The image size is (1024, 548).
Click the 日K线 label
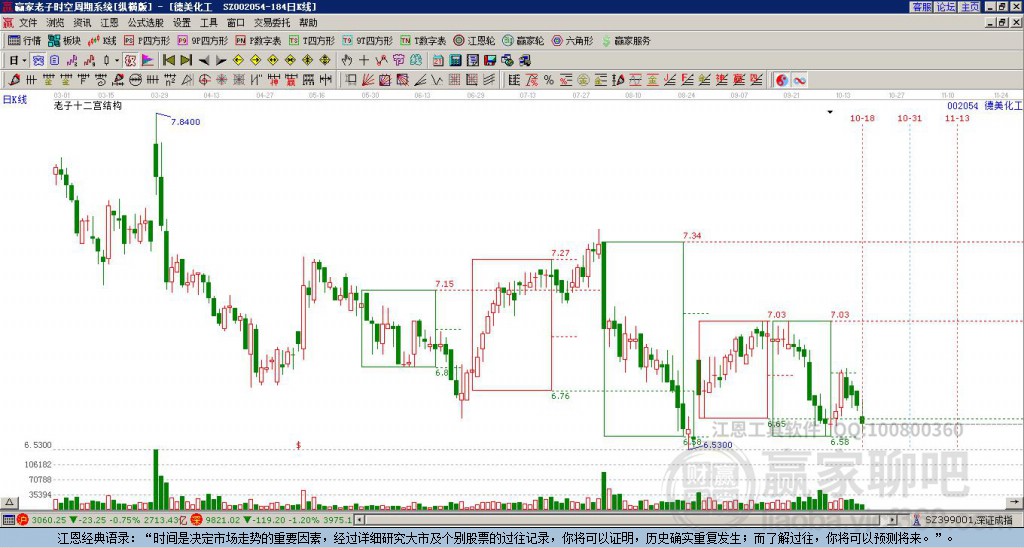(15, 99)
